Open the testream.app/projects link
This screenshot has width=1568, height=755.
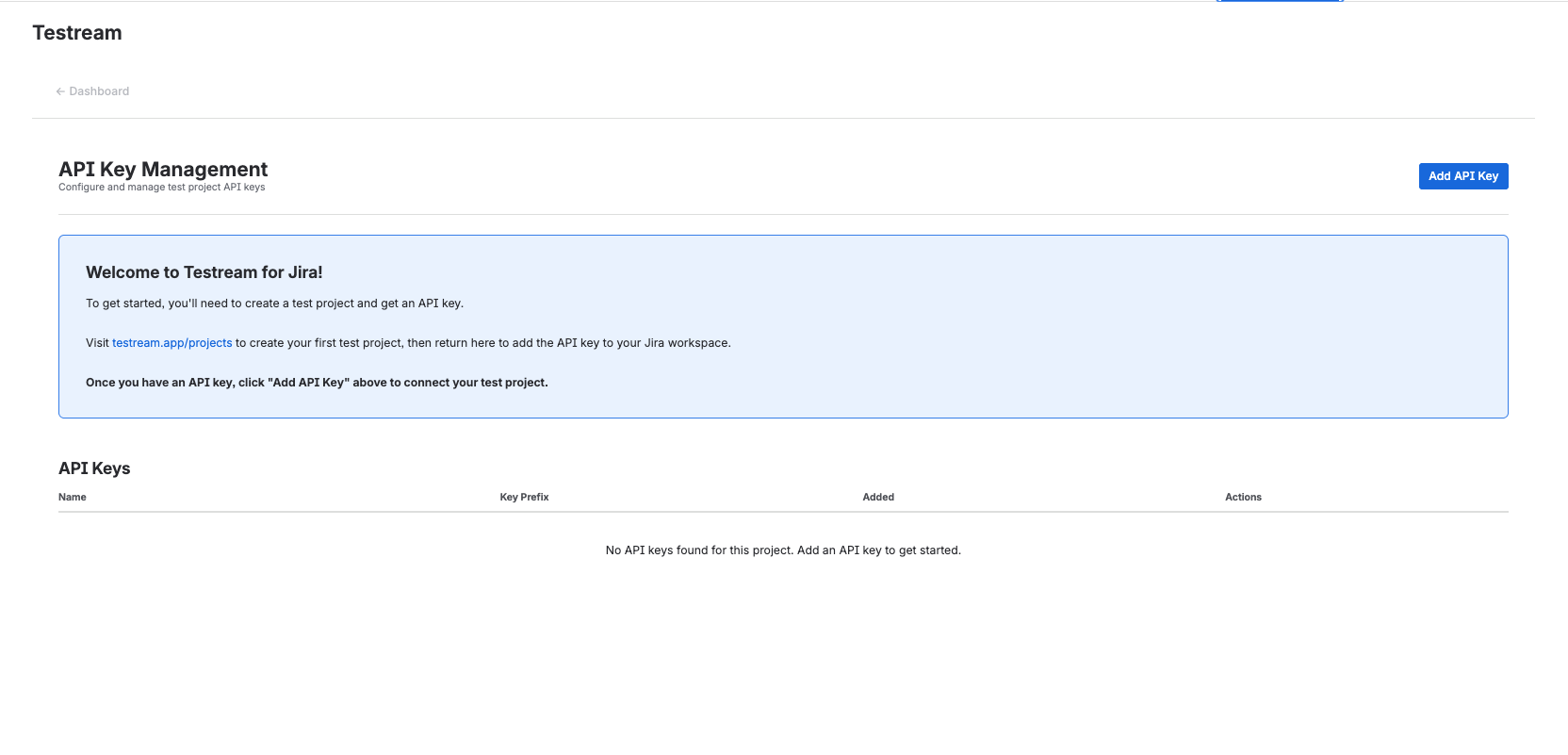[172, 343]
